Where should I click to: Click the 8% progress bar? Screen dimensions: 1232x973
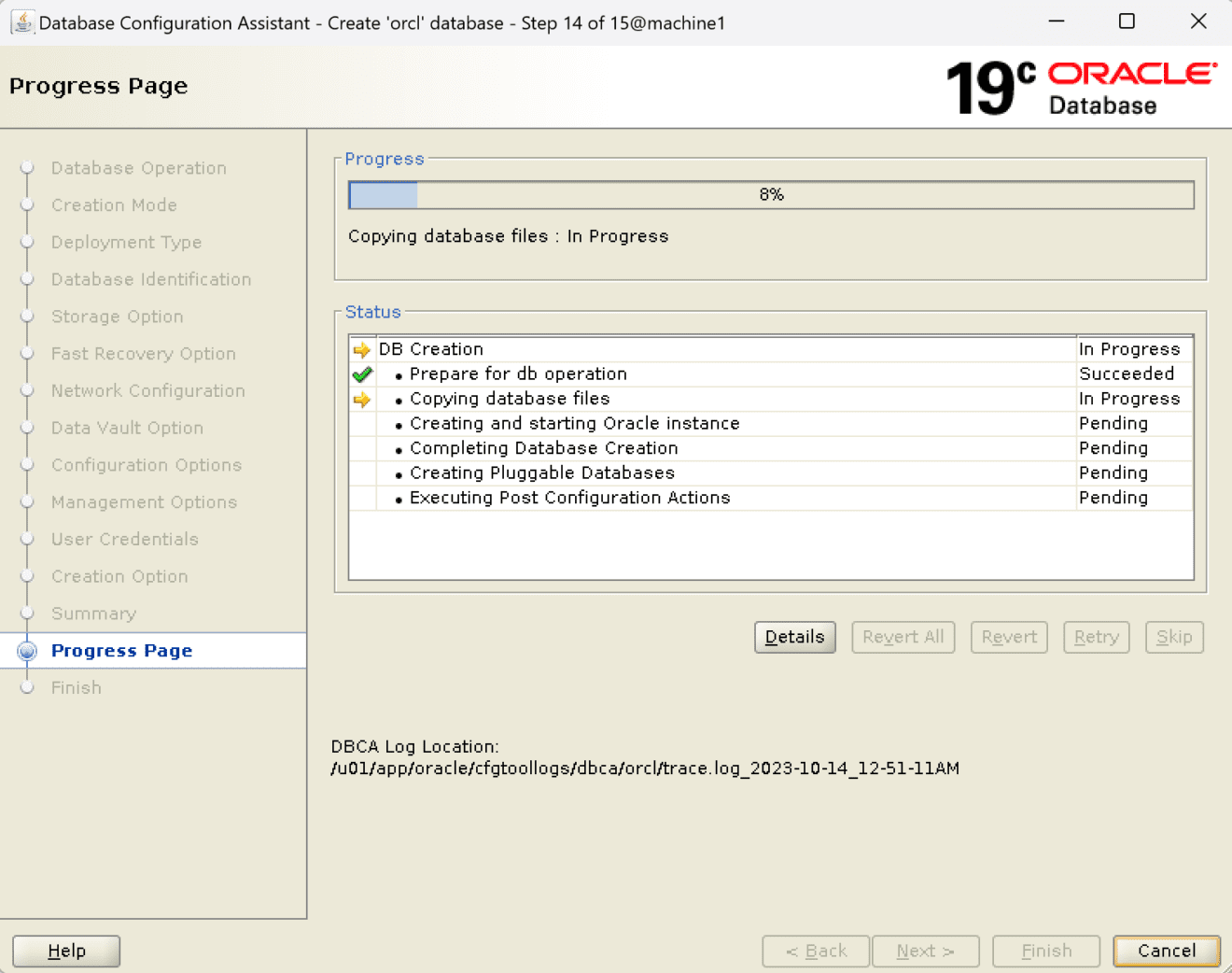tap(771, 194)
